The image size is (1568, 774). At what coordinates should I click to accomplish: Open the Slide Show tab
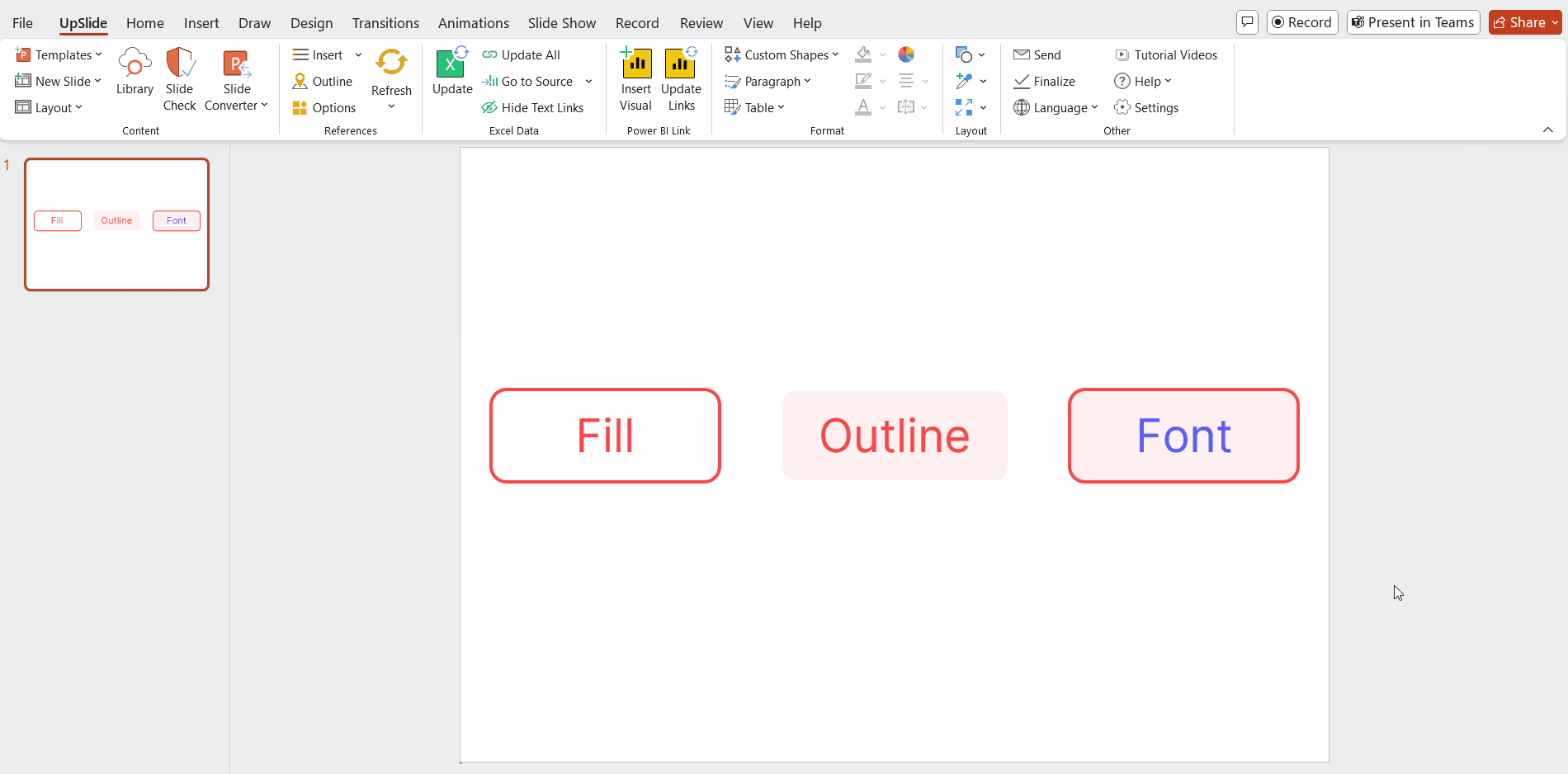[562, 23]
